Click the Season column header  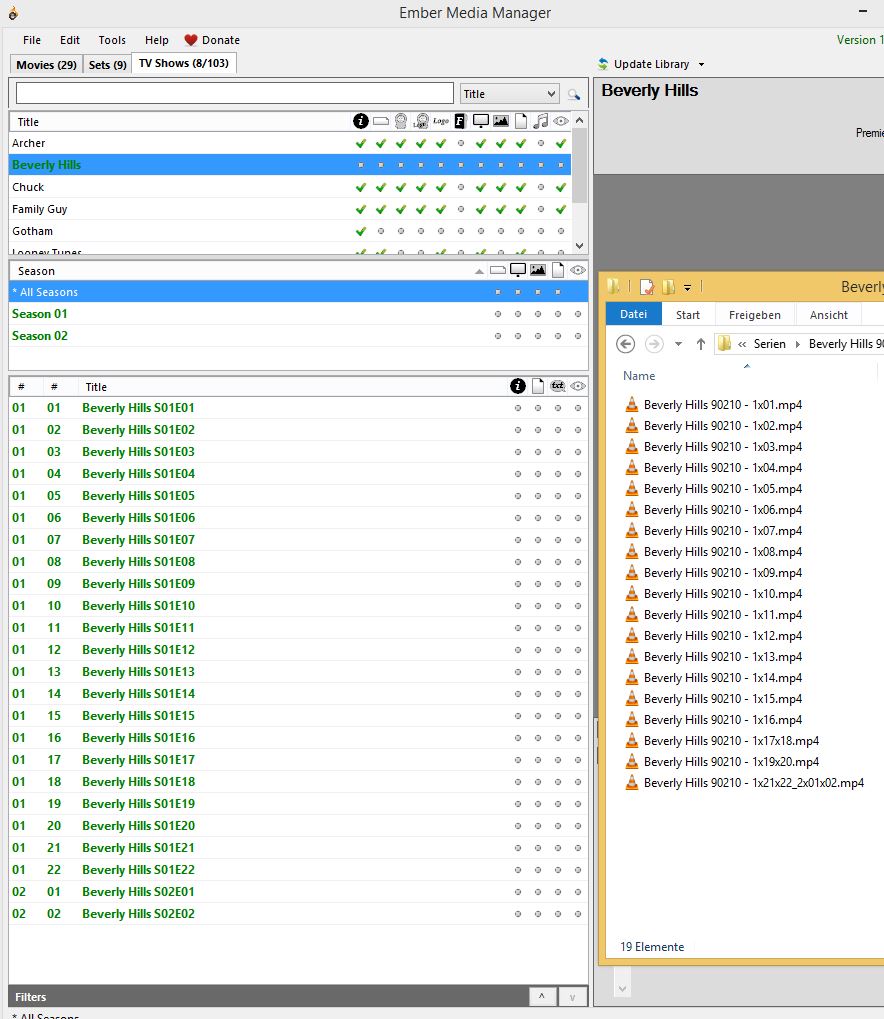tap(36, 271)
